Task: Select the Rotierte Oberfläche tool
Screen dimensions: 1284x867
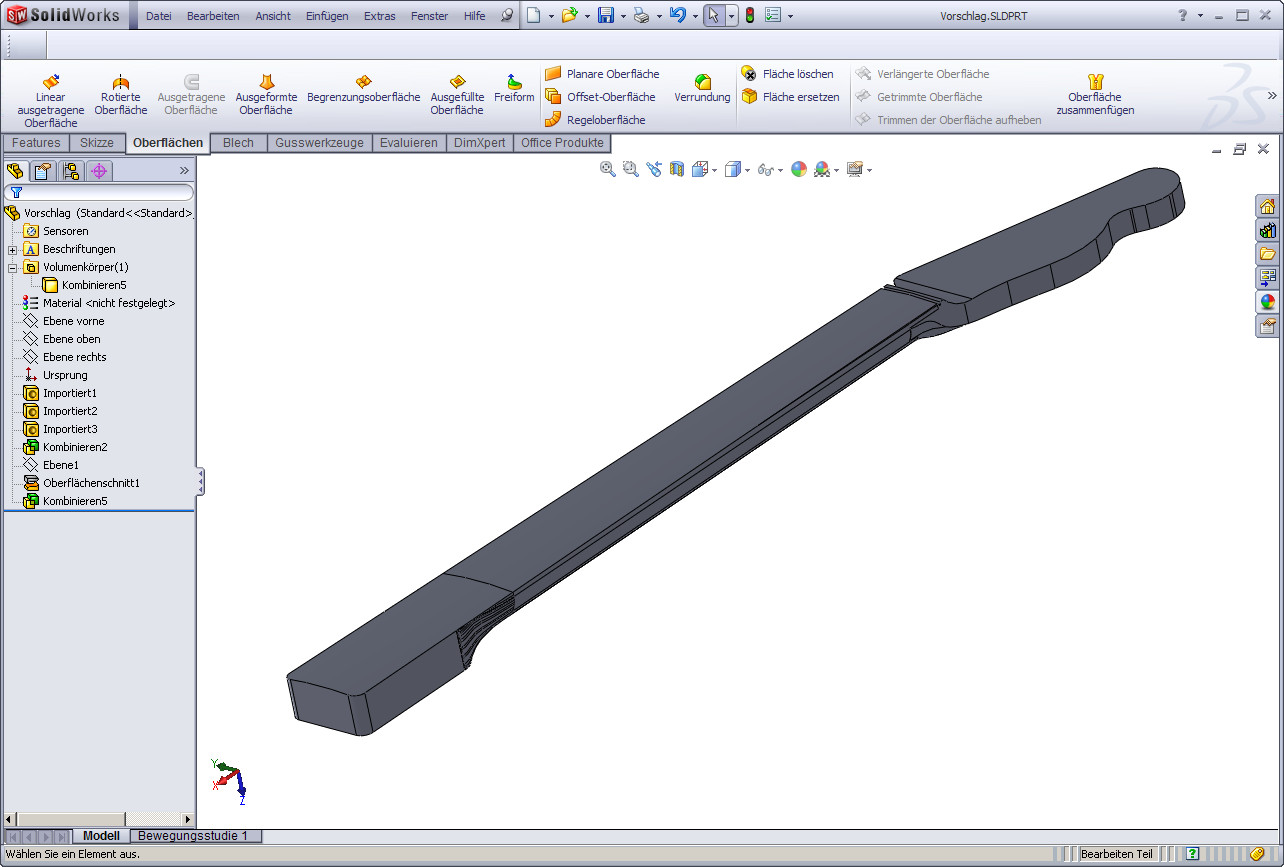Action: pos(121,95)
